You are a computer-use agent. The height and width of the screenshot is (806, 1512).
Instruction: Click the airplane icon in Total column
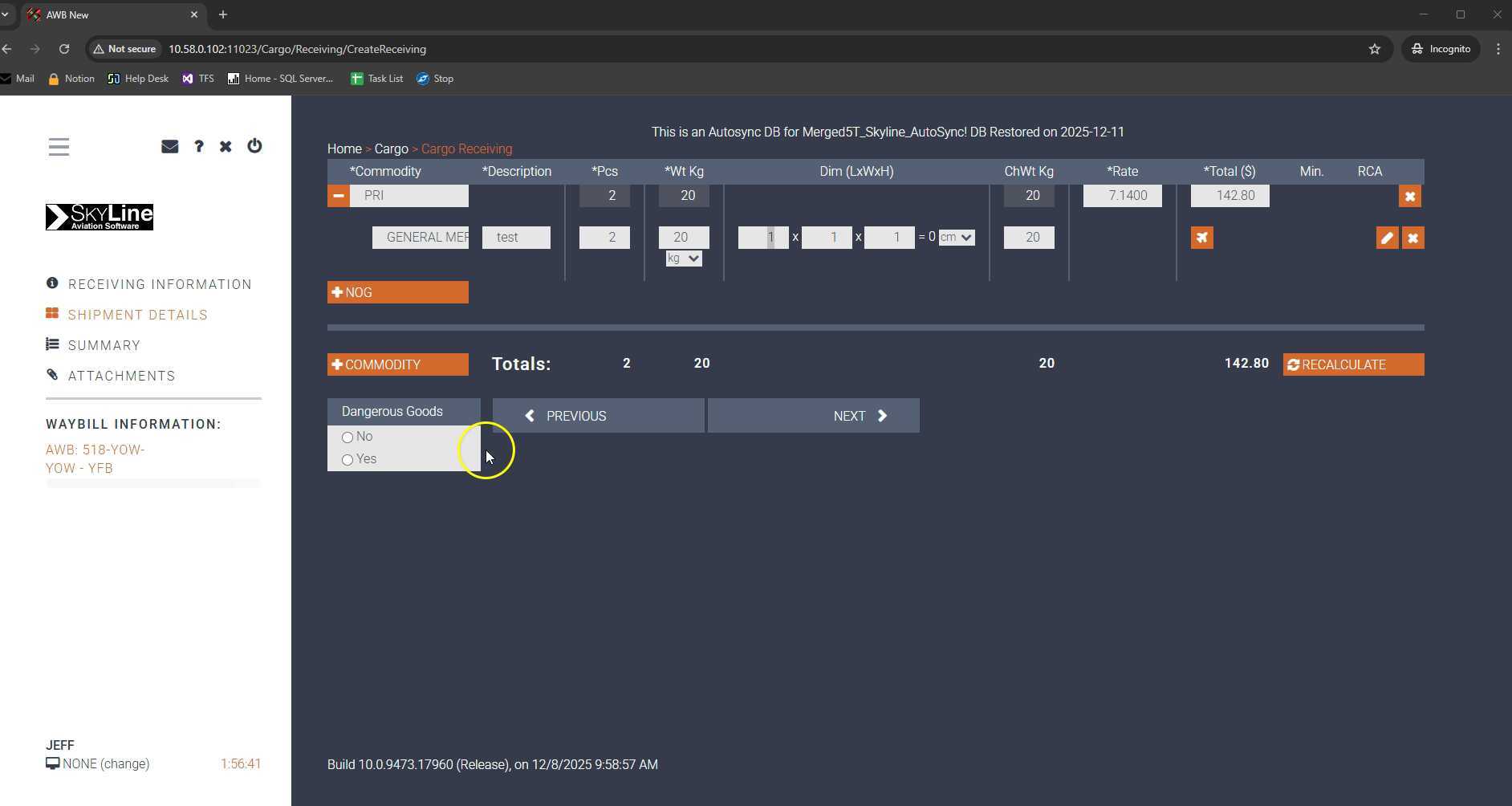pyautogui.click(x=1201, y=238)
